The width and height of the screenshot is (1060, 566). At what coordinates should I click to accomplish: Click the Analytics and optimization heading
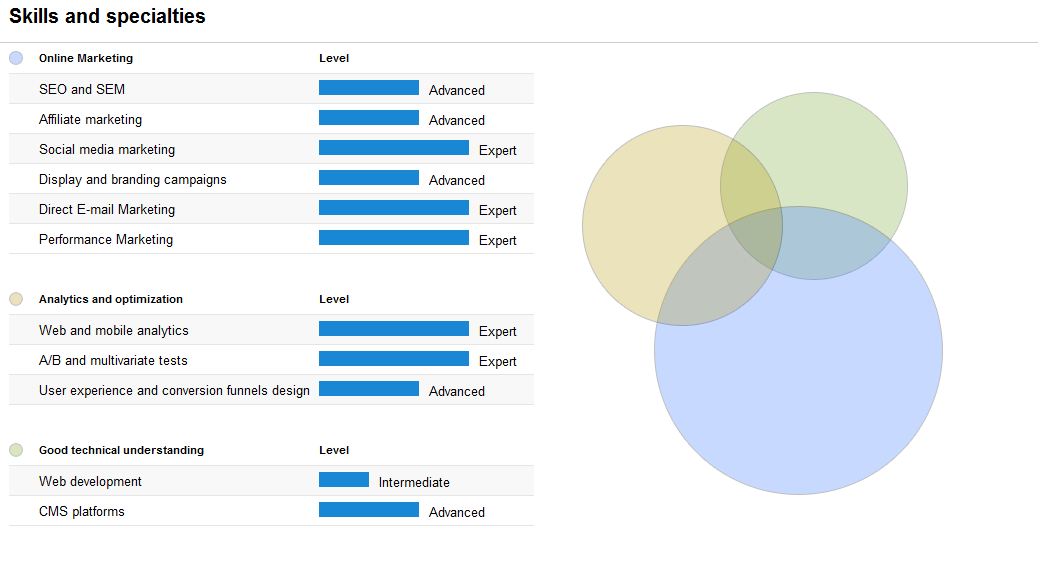[111, 299]
